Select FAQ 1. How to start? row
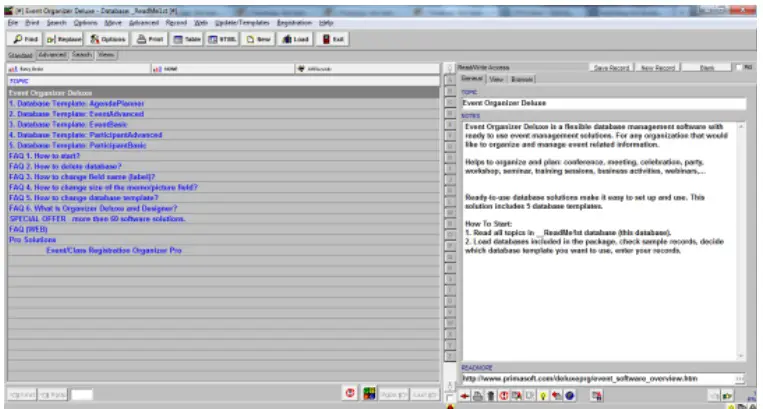The height and width of the screenshot is (409, 763). (223, 156)
